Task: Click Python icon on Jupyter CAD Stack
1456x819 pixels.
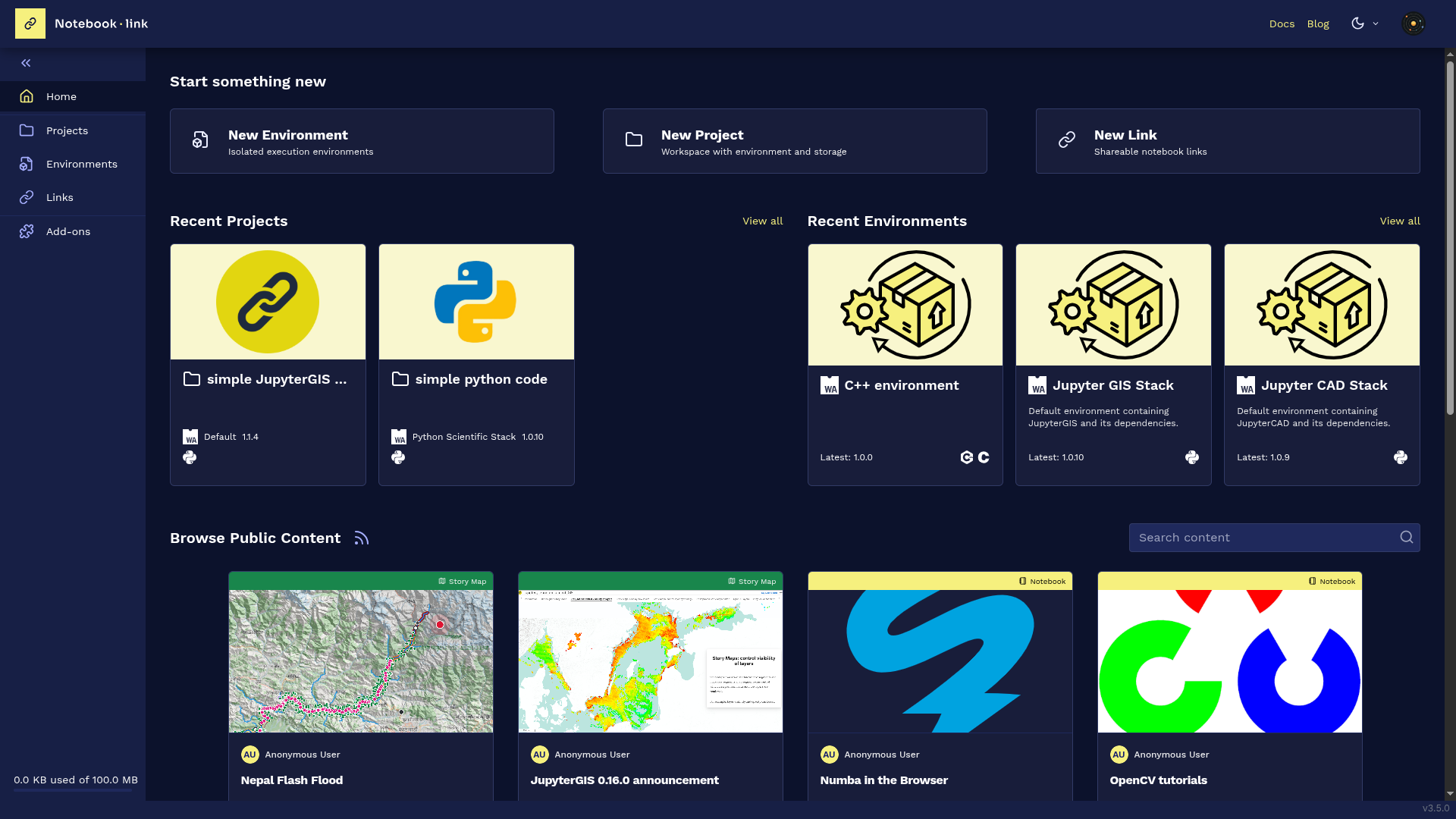Action: tap(1401, 457)
